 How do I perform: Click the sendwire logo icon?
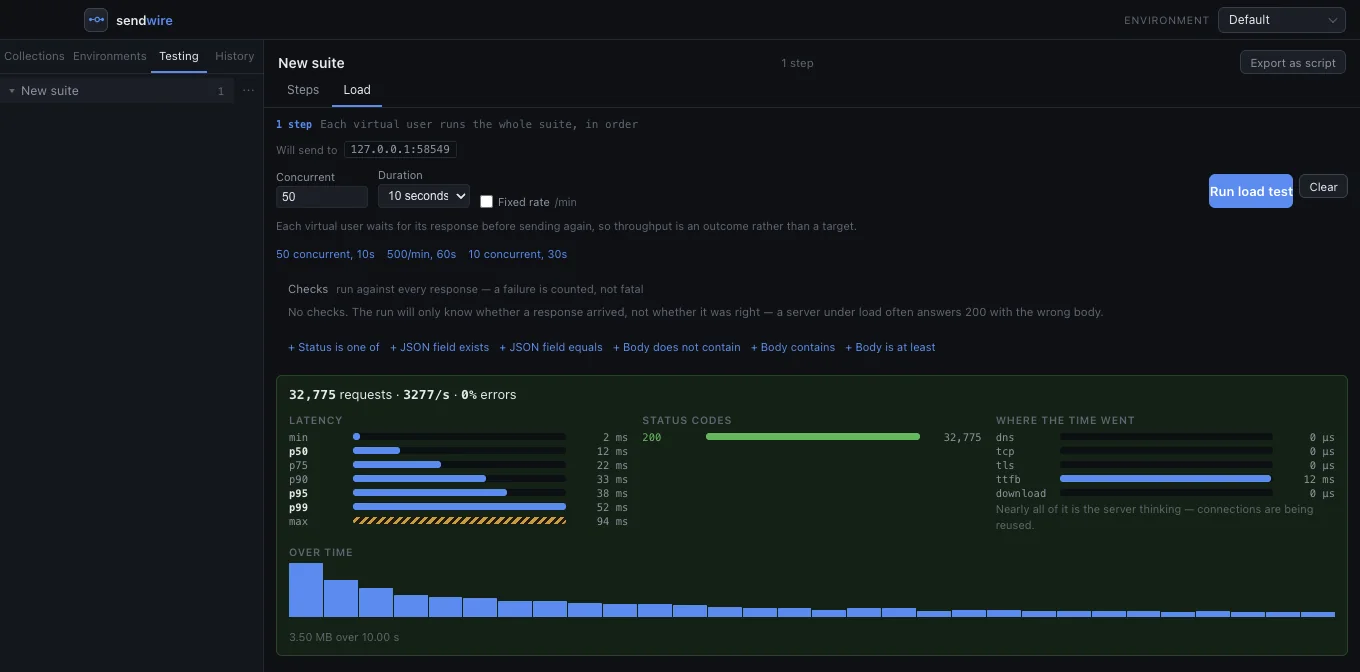tap(96, 20)
